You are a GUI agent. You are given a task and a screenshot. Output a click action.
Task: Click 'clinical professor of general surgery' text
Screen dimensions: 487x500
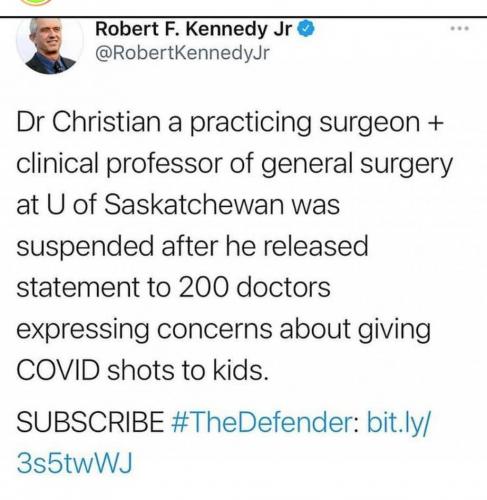[235, 164]
